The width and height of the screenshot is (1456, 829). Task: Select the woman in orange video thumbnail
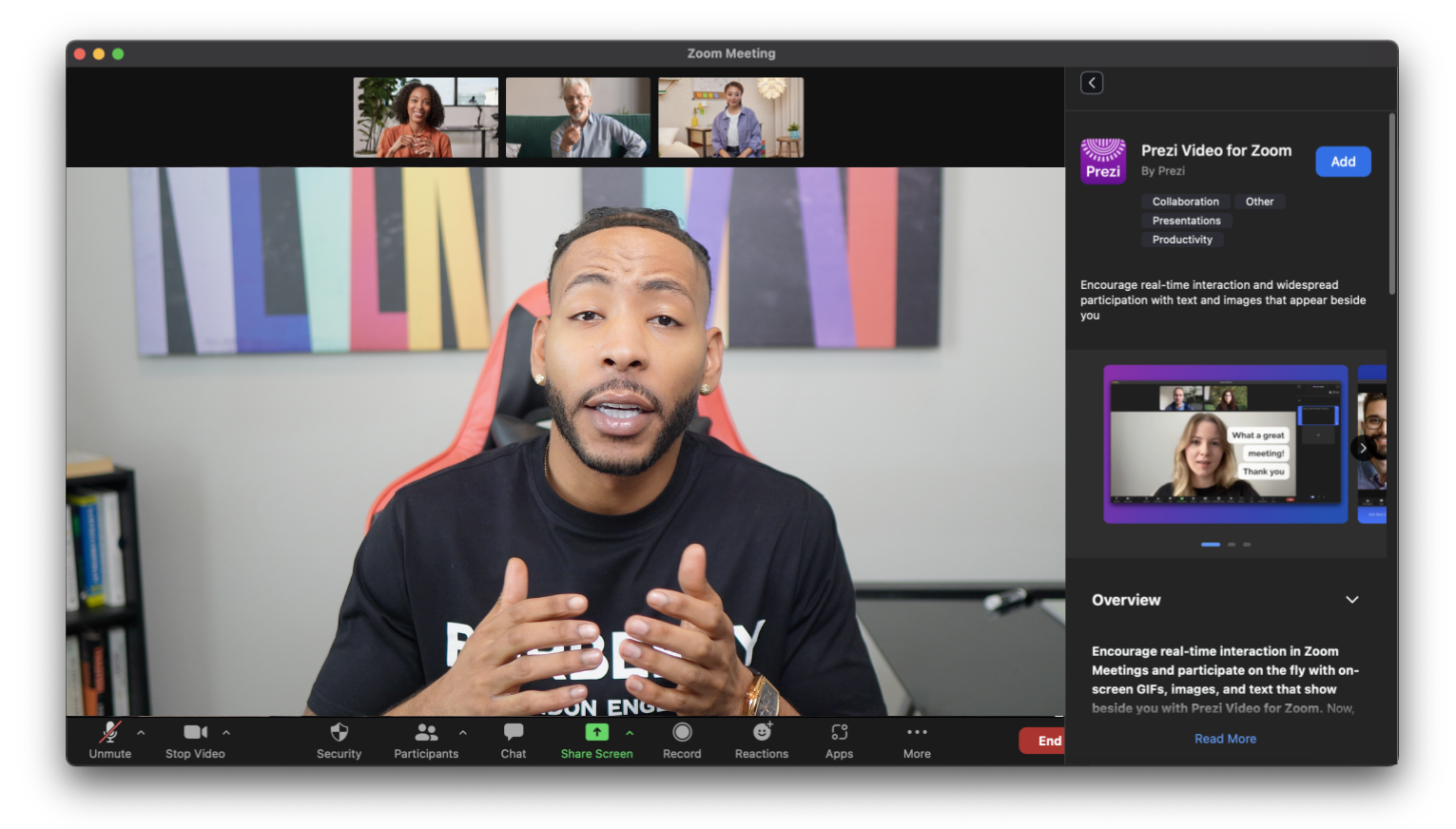(426, 118)
